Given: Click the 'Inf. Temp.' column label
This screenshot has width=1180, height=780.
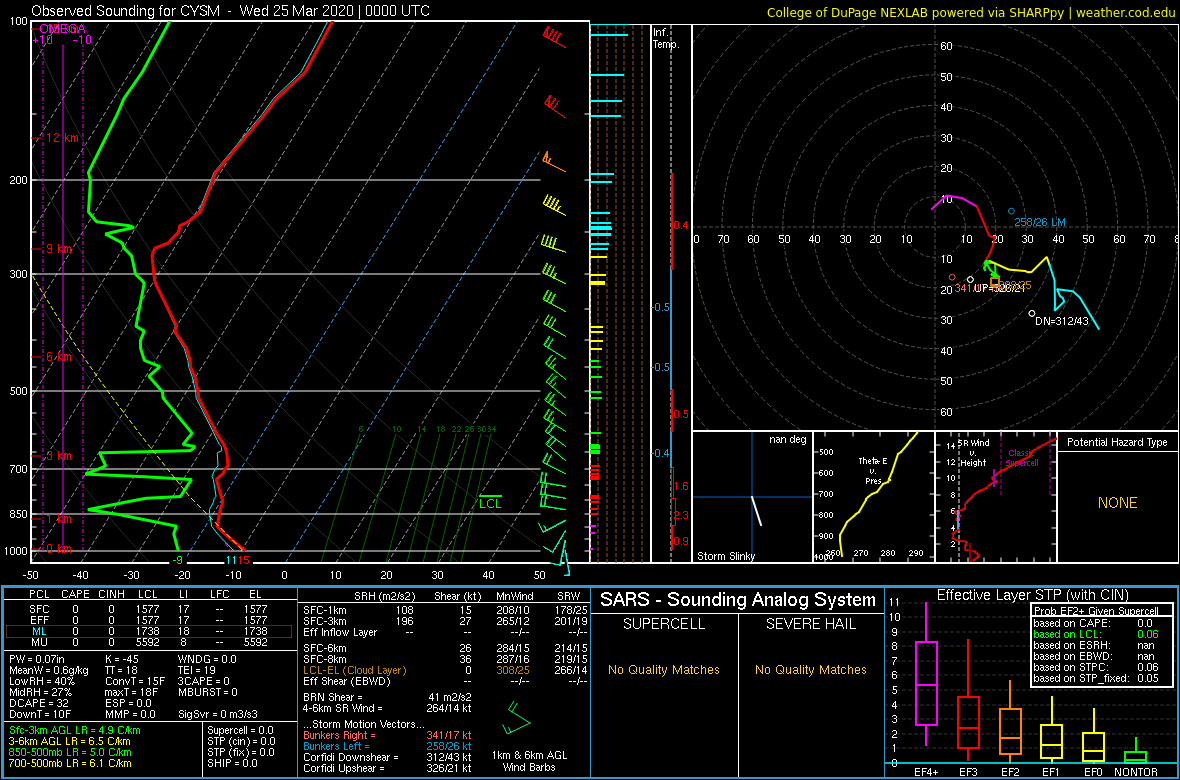Looking at the screenshot, I should 666,38.
